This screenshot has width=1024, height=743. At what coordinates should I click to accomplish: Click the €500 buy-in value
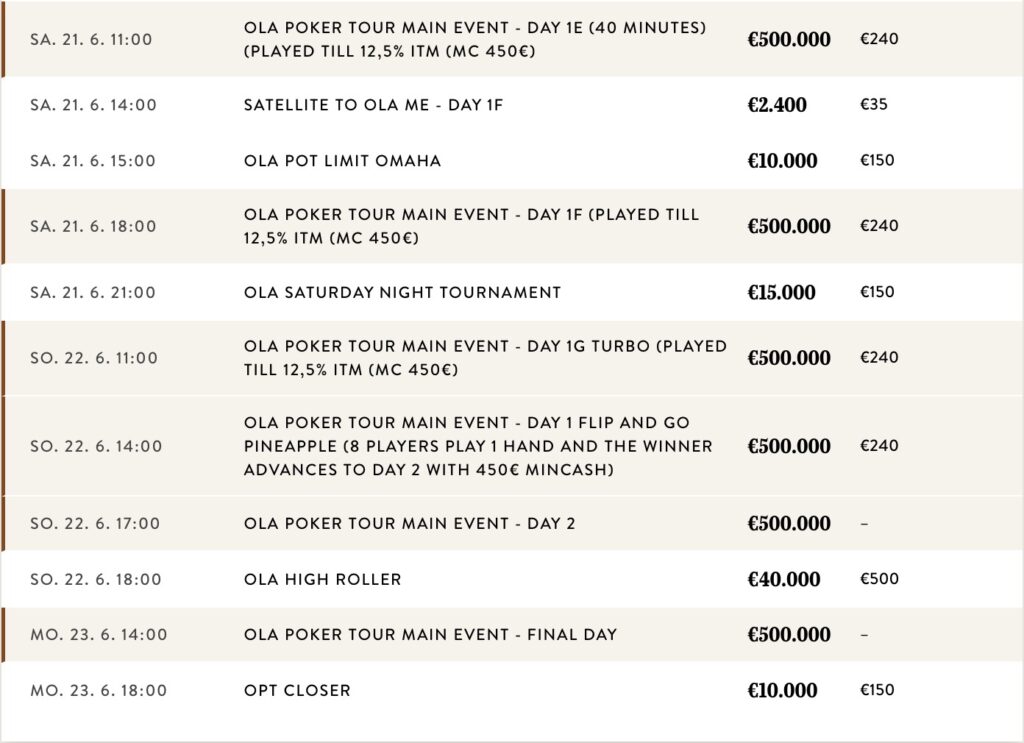(879, 579)
